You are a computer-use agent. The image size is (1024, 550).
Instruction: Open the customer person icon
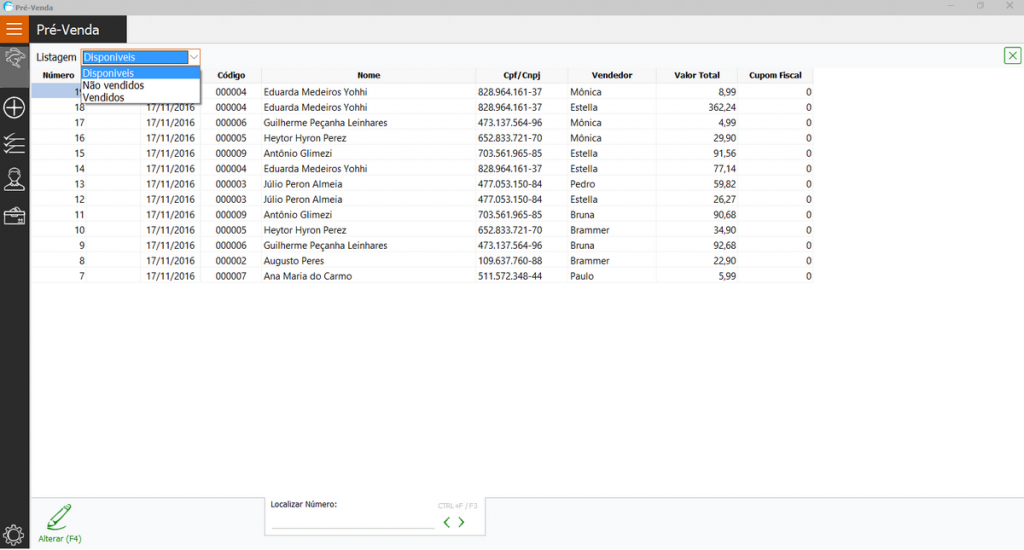click(14, 179)
